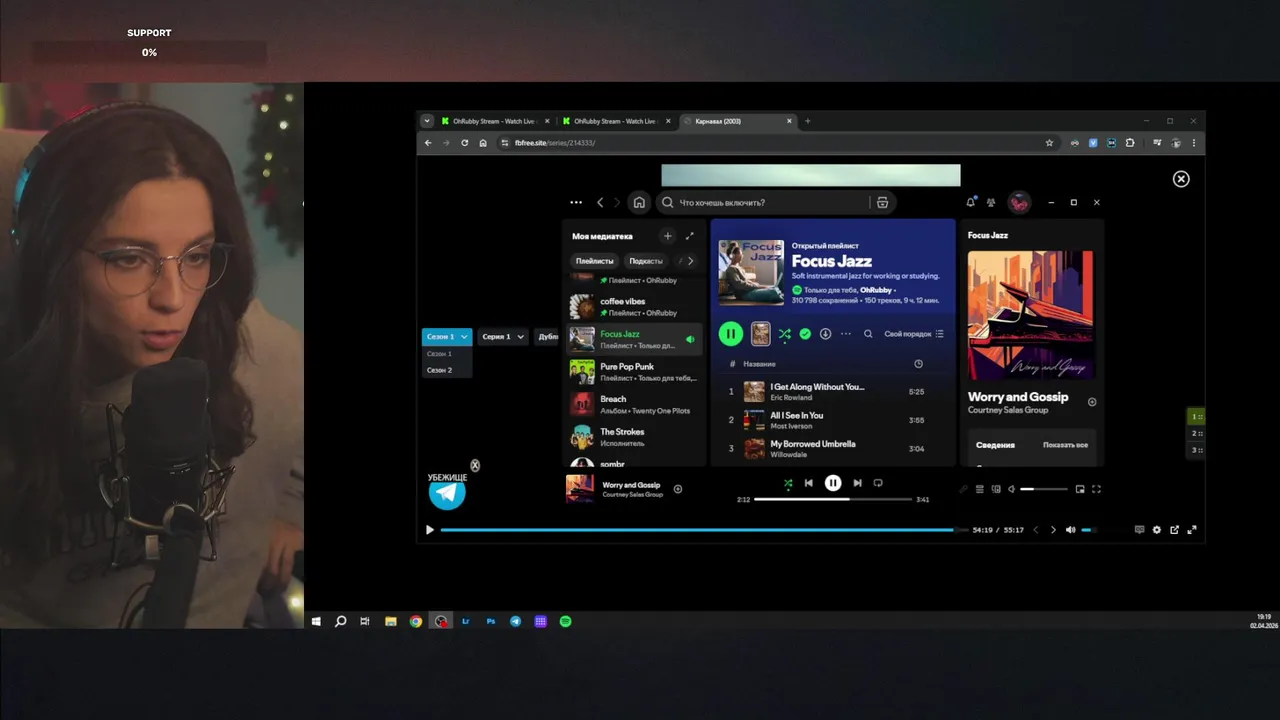Open Telegram from Windows taskbar
Image resolution: width=1280 pixels, height=720 pixels.
[x=515, y=621]
